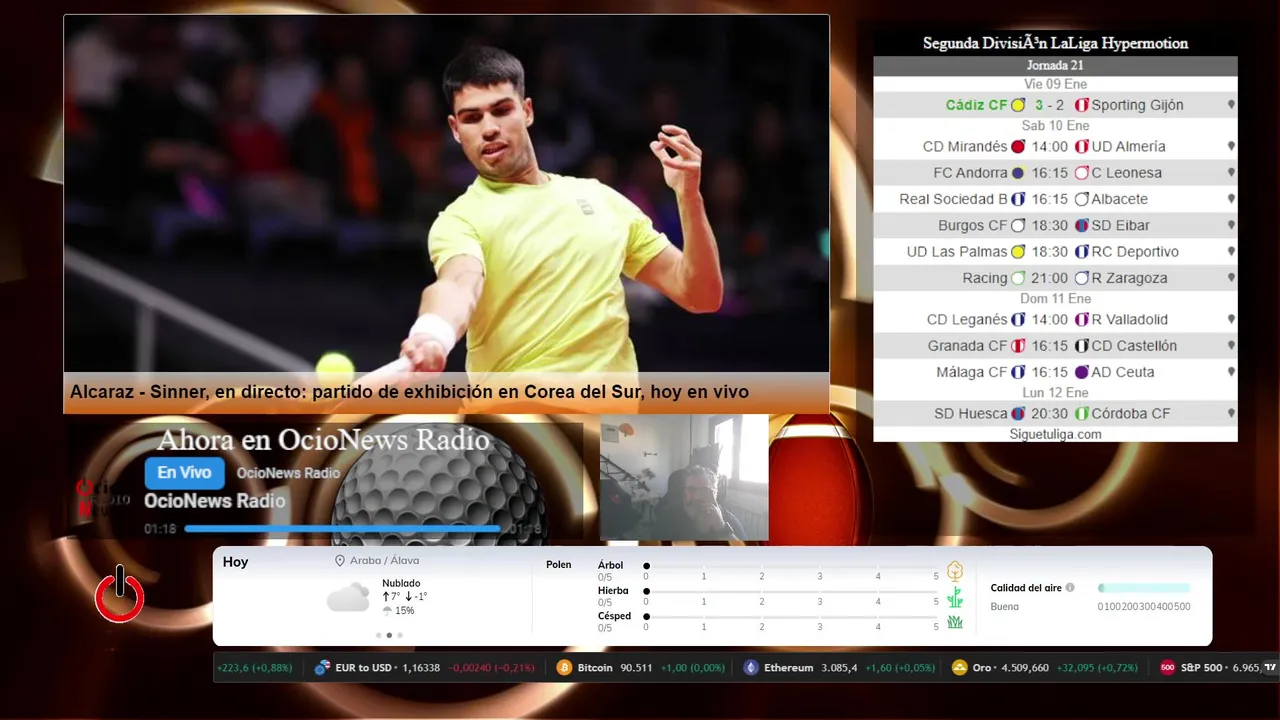
Task: Click the Córdoba CF team crest
Action: (x=1081, y=413)
